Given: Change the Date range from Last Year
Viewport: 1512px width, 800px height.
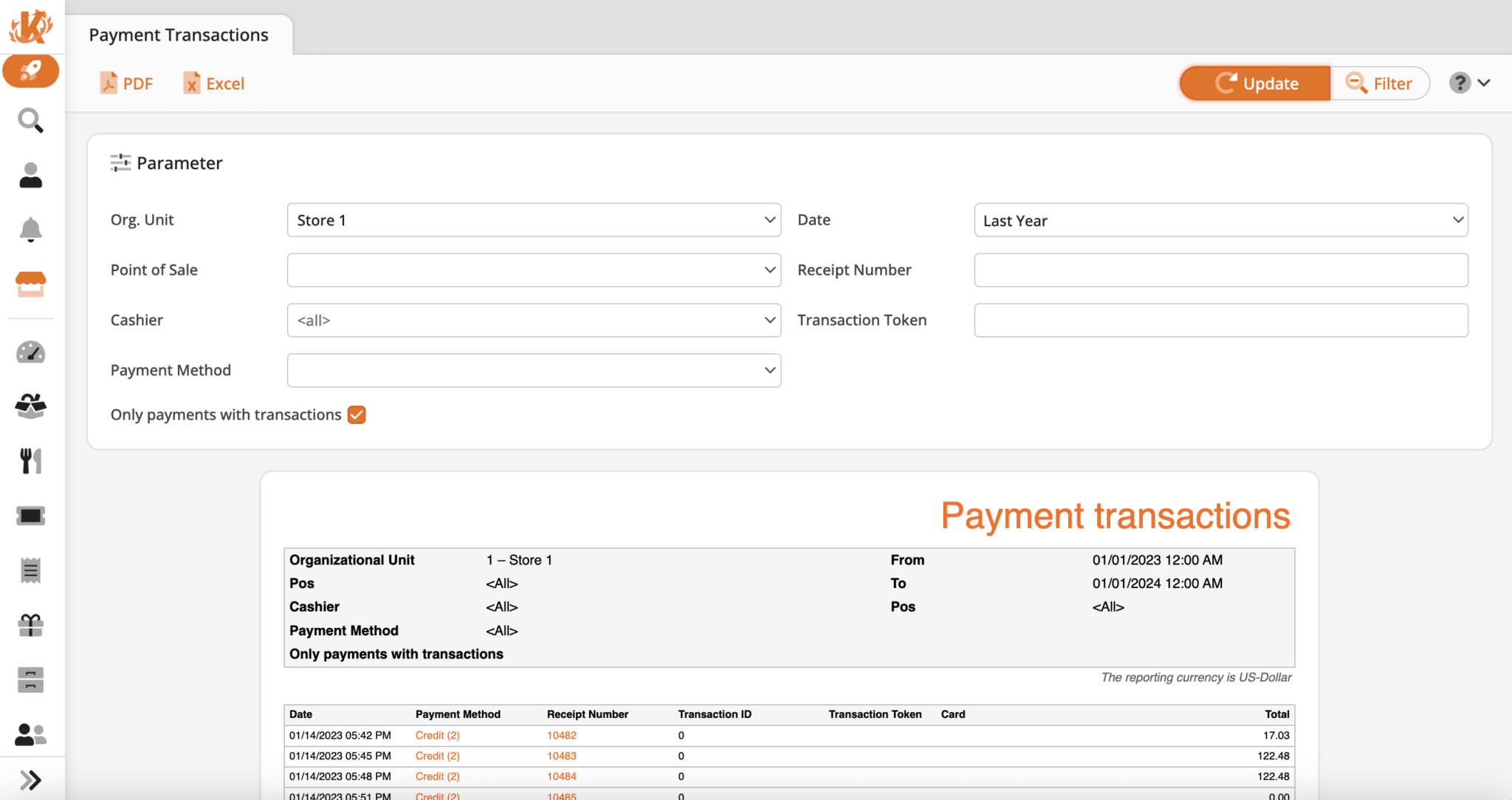Looking at the screenshot, I should point(1220,219).
